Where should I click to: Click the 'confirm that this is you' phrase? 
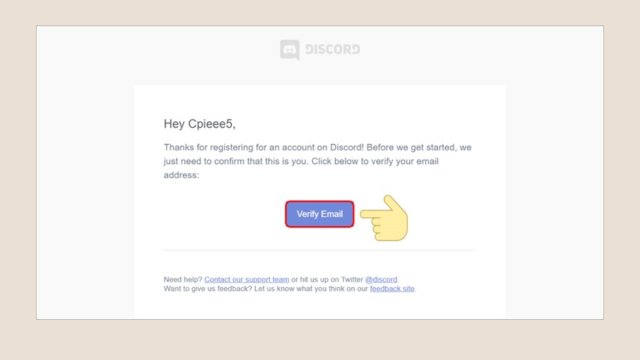[260, 161]
